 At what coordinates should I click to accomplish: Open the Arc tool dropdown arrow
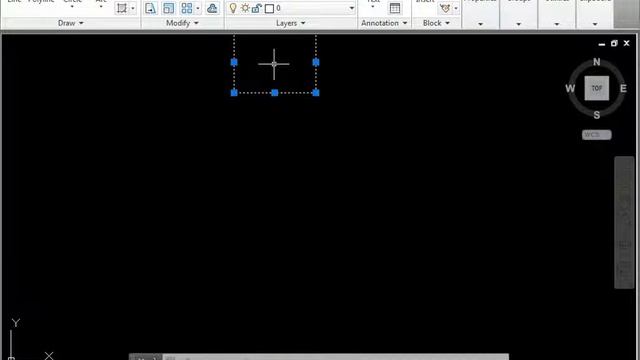101,7
